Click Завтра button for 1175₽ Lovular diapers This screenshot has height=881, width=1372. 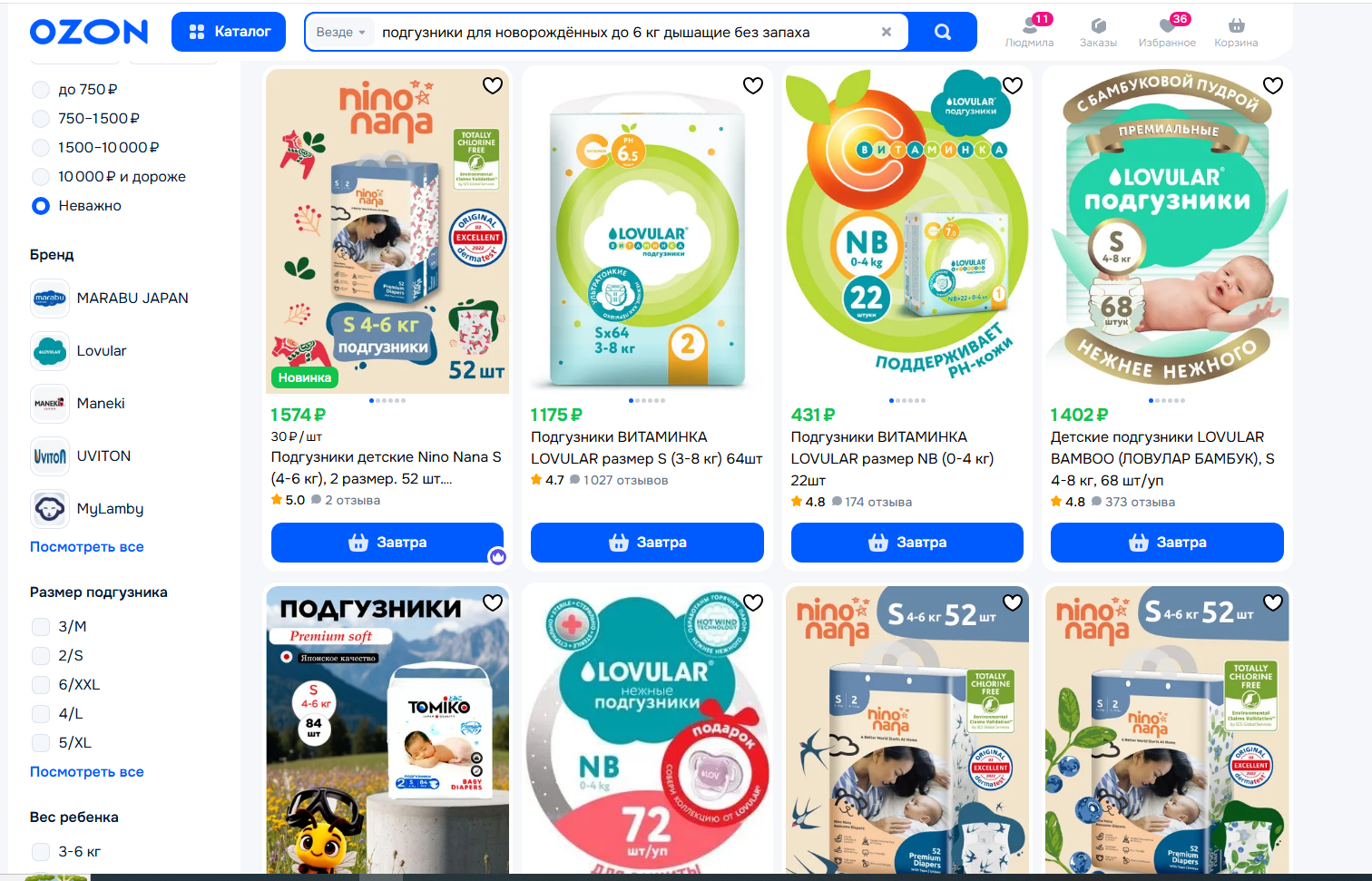[647, 543]
